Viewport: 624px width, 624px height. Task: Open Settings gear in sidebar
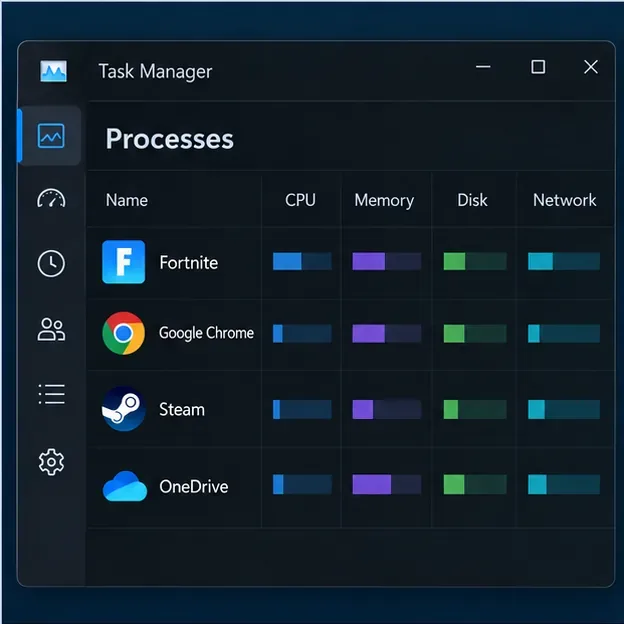[51, 462]
